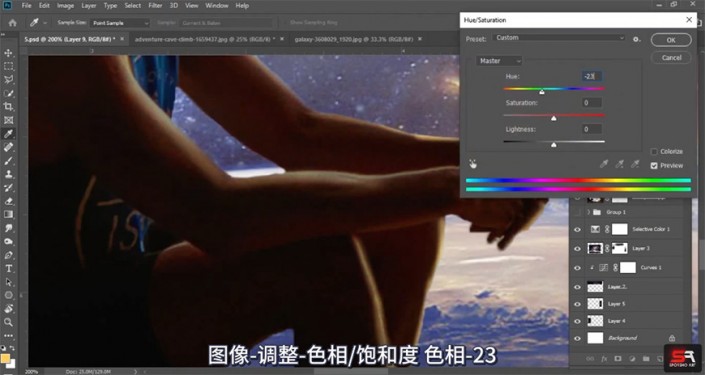
Task: Select the Crop tool
Action: pyautogui.click(x=8, y=107)
